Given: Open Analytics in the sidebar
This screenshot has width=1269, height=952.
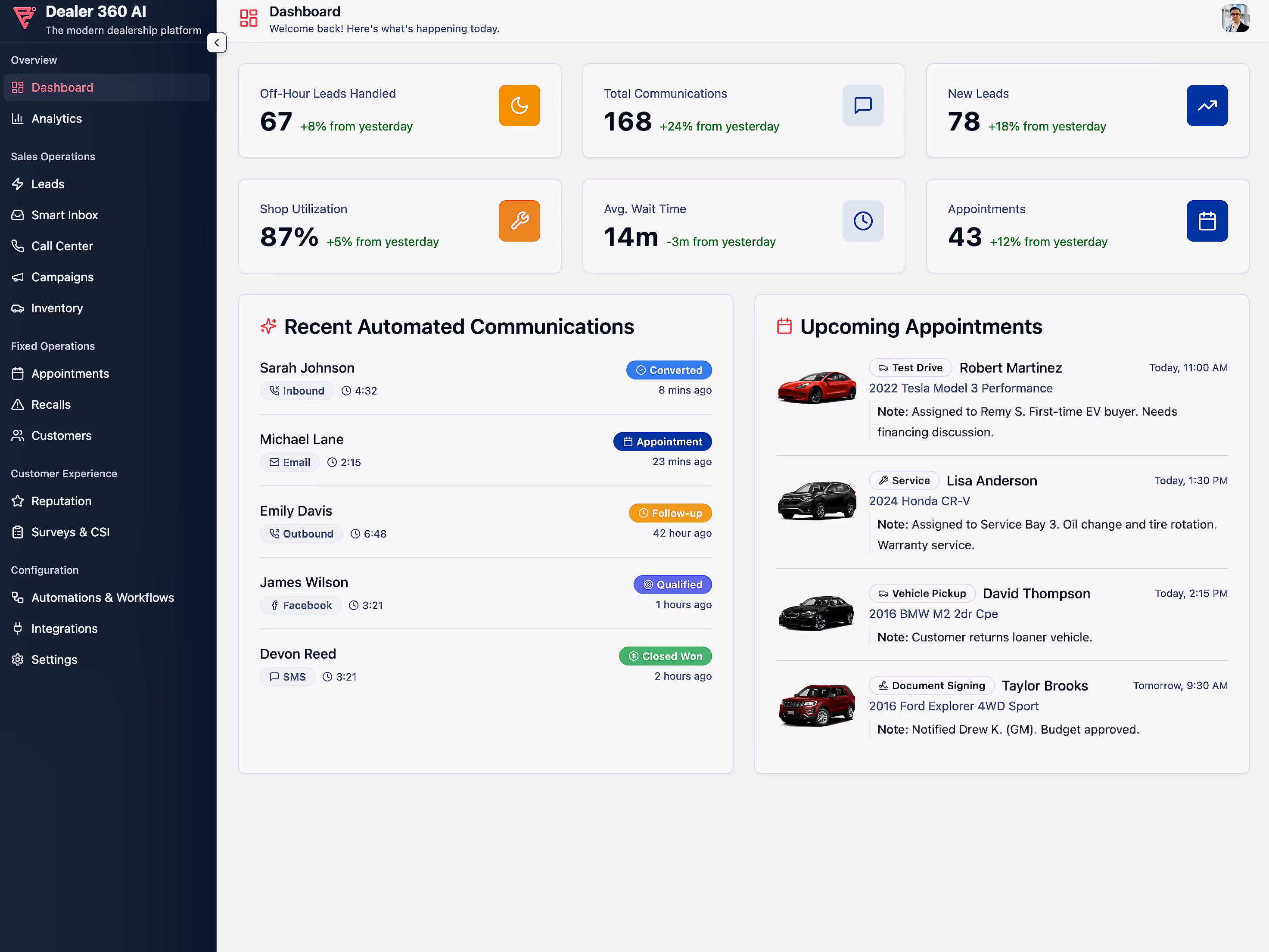Looking at the screenshot, I should (x=56, y=119).
